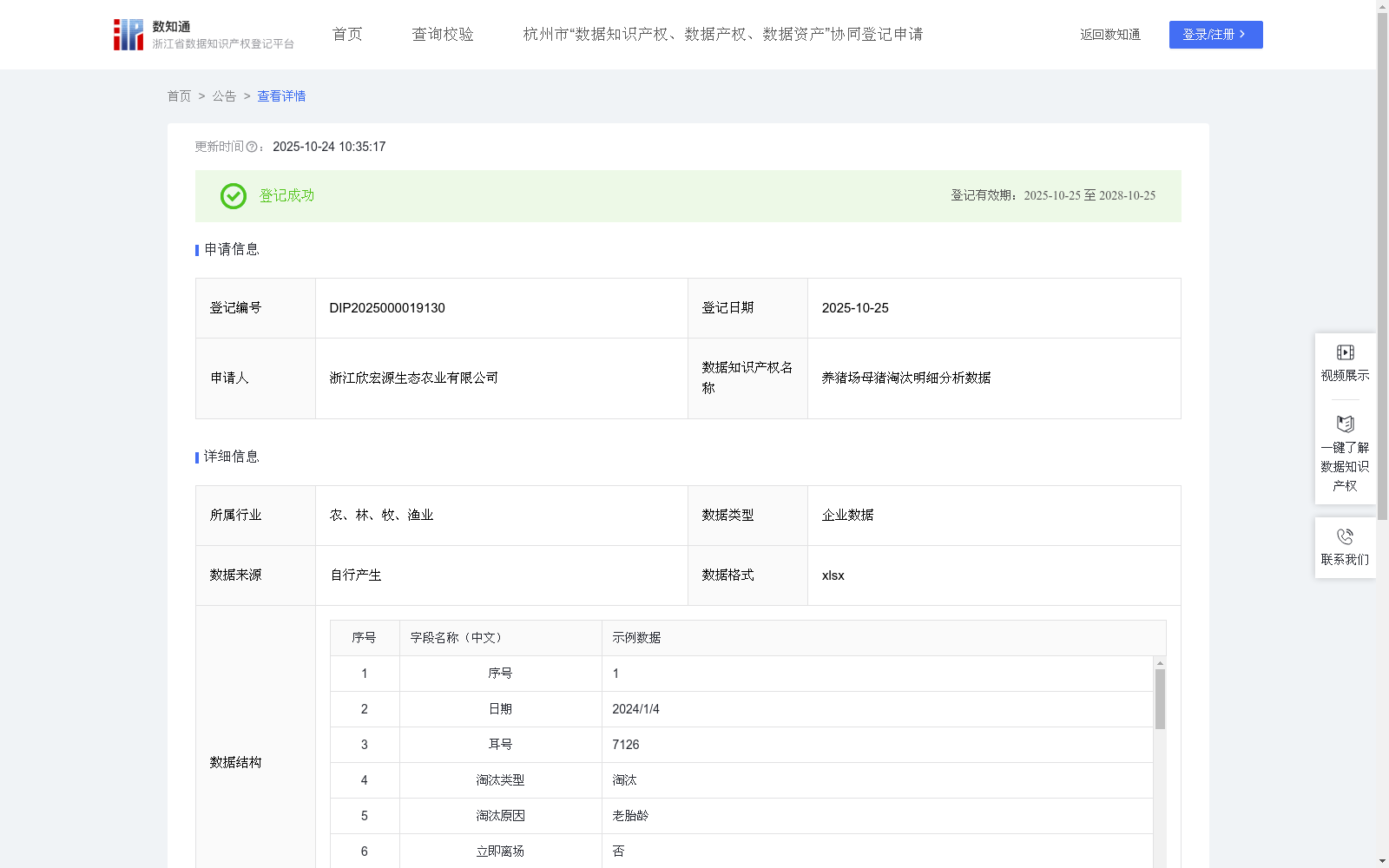The width and height of the screenshot is (1389, 868).
Task: Click the update time 2025-10-24 10:35:17
Action: click(x=329, y=147)
